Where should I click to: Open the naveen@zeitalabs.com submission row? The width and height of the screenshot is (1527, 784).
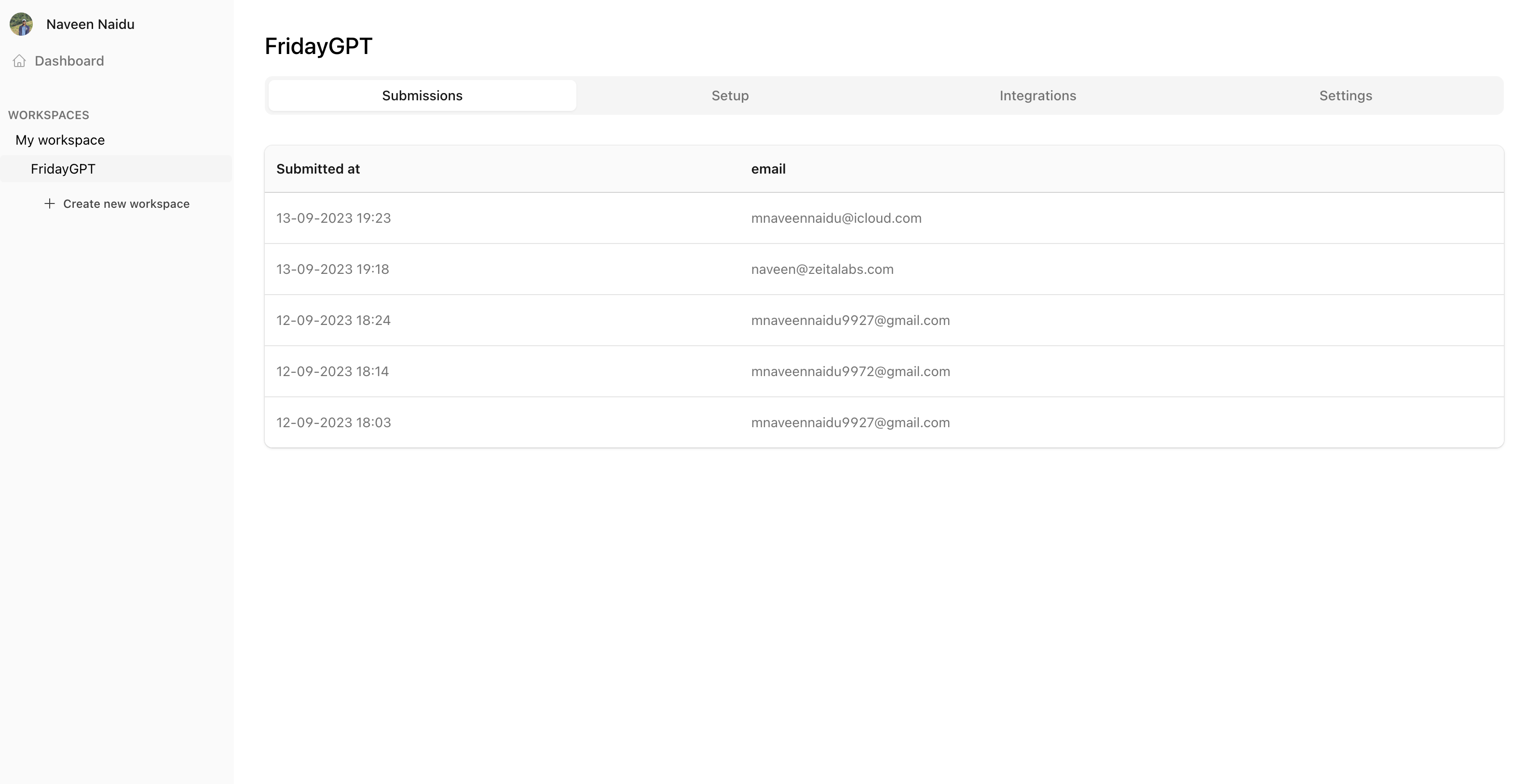pyautogui.click(x=822, y=269)
